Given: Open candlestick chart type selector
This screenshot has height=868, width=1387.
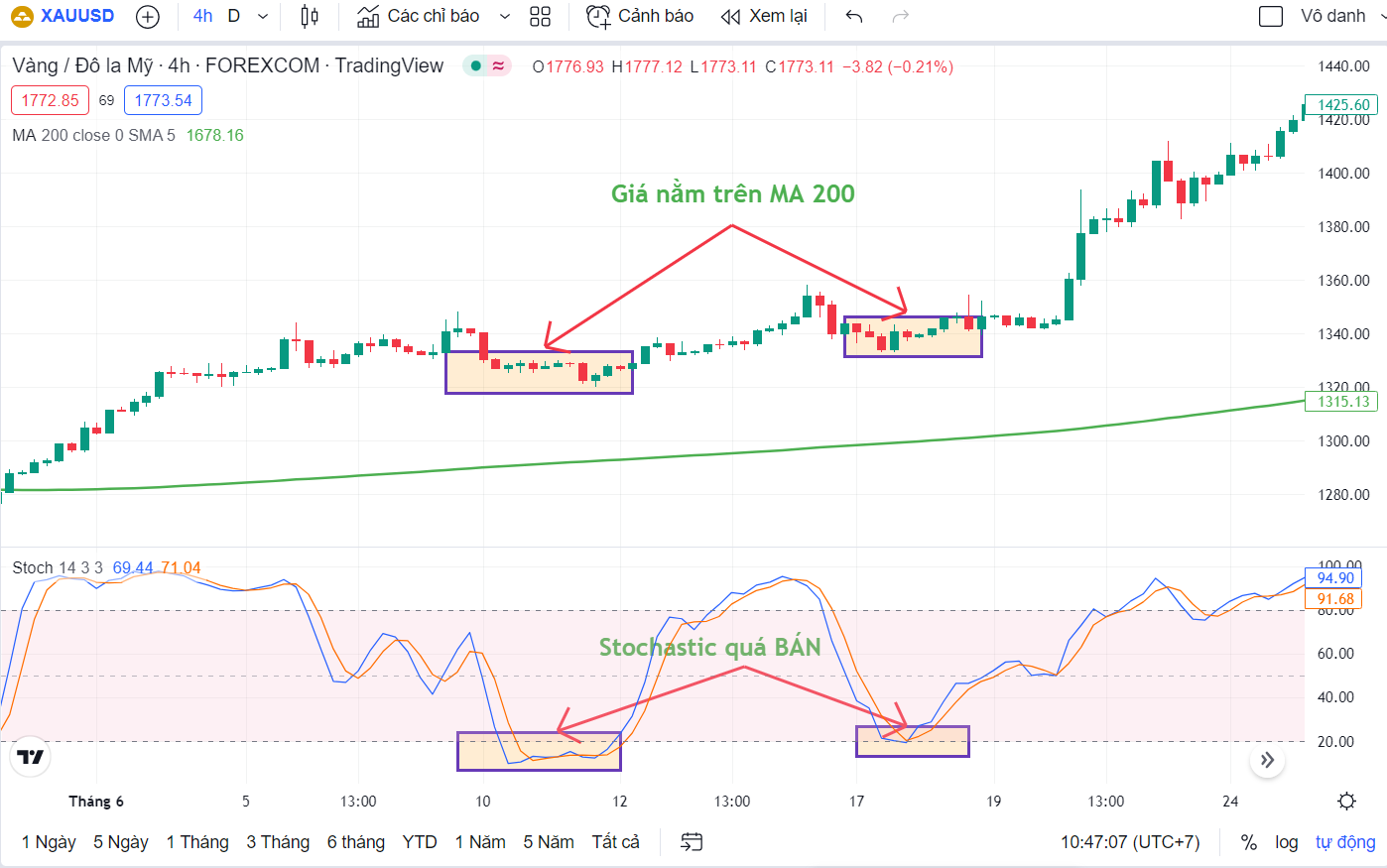Looking at the screenshot, I should pyautogui.click(x=310, y=16).
